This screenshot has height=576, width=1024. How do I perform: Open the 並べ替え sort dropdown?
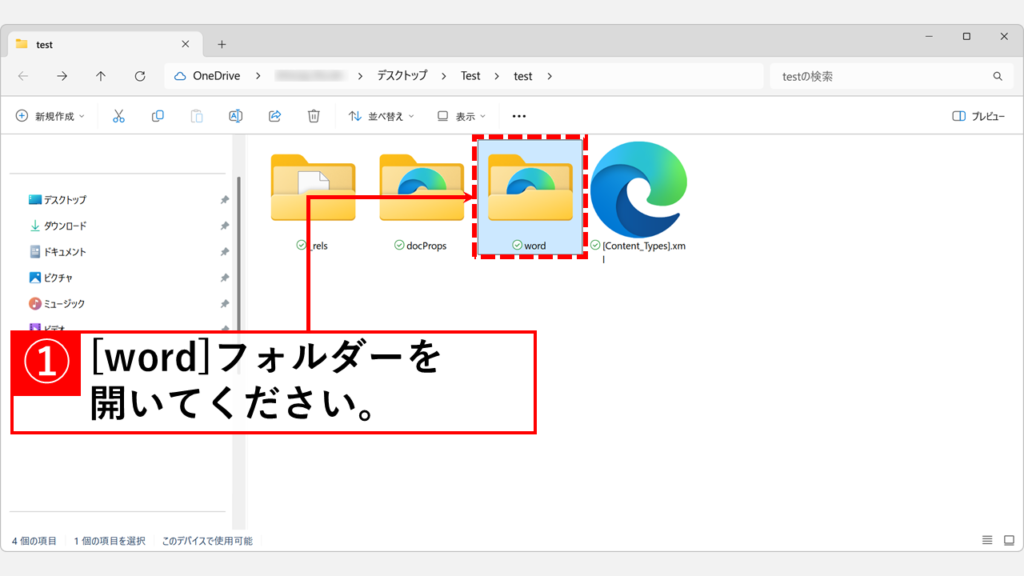click(381, 116)
